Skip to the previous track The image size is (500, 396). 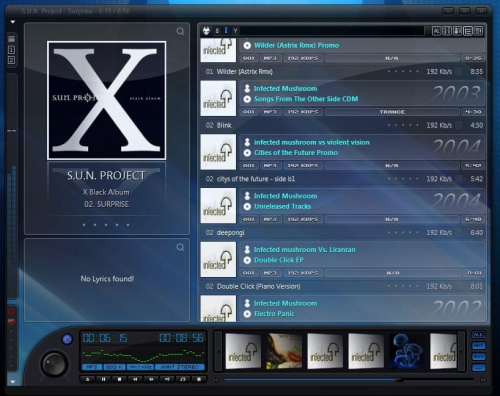pyautogui.click(x=135, y=379)
